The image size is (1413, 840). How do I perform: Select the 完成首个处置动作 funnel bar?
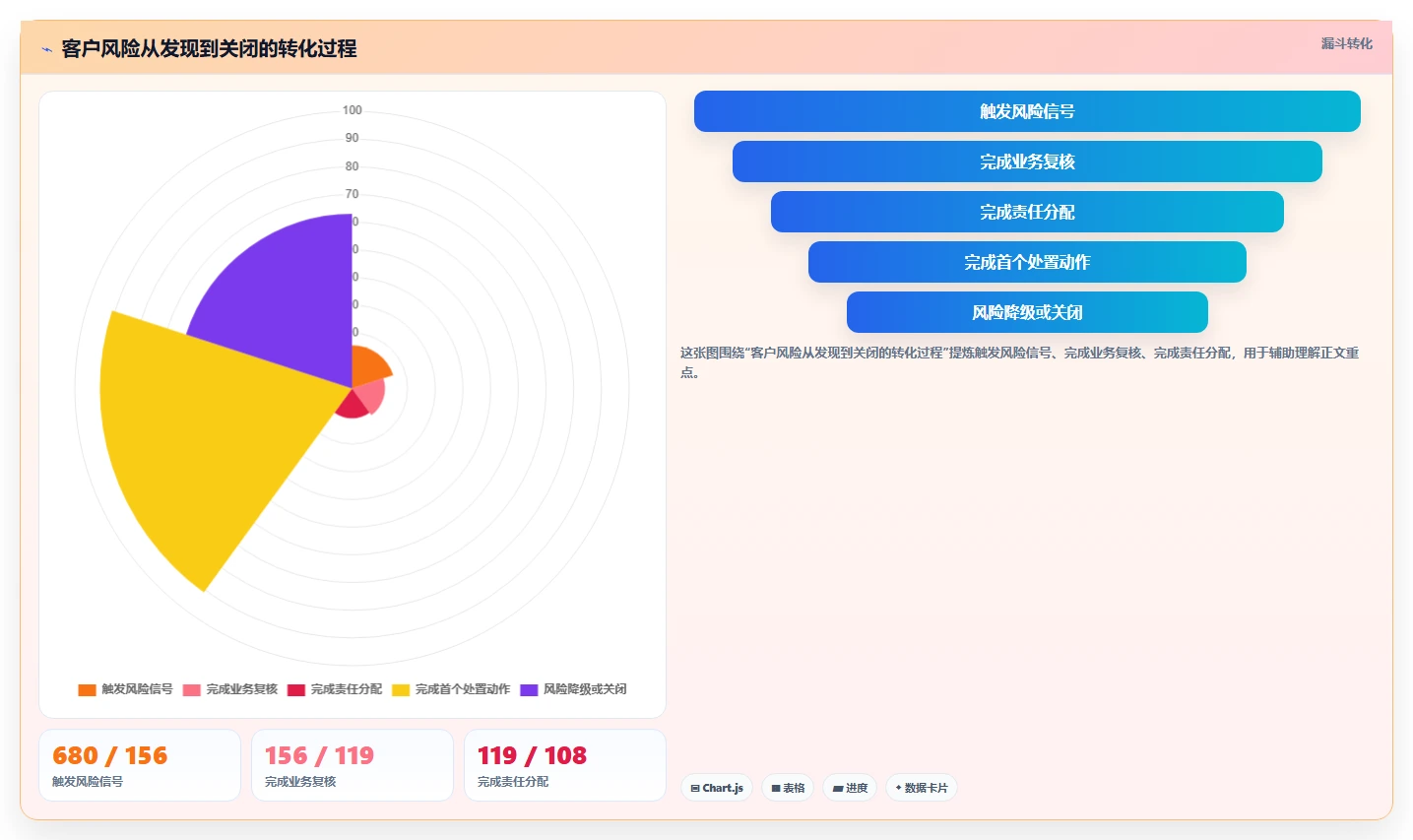[1027, 262]
